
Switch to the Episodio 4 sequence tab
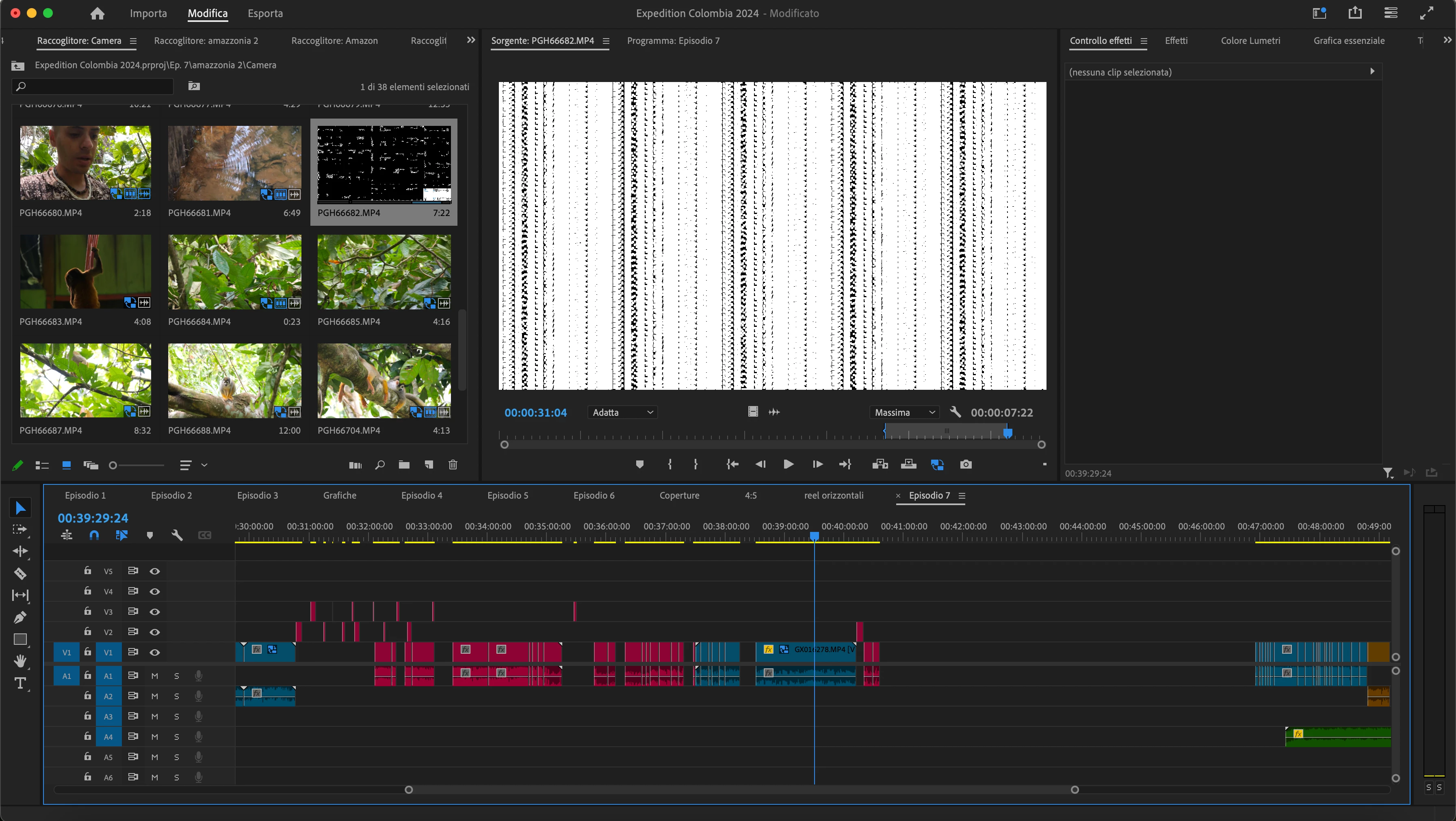pyautogui.click(x=422, y=495)
